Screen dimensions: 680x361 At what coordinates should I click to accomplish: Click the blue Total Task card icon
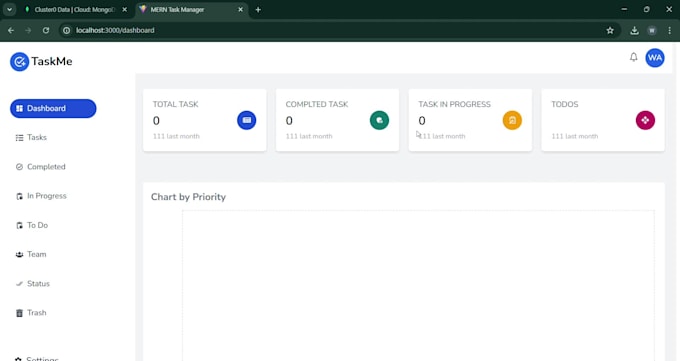click(246, 120)
